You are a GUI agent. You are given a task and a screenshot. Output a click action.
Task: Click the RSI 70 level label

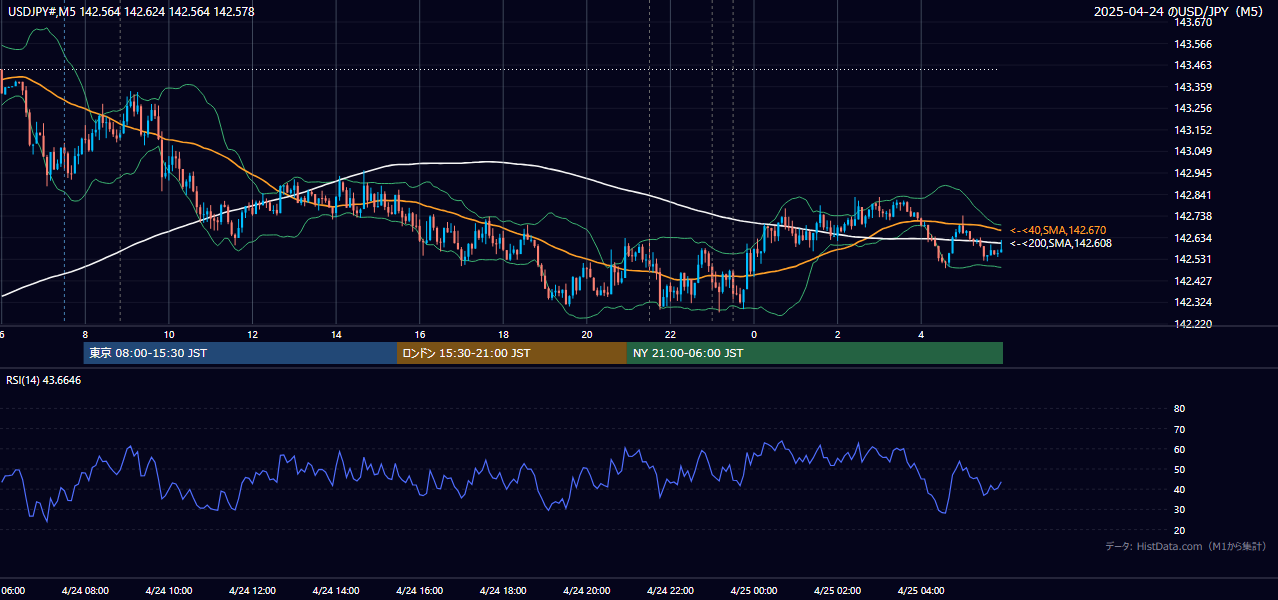click(1179, 429)
